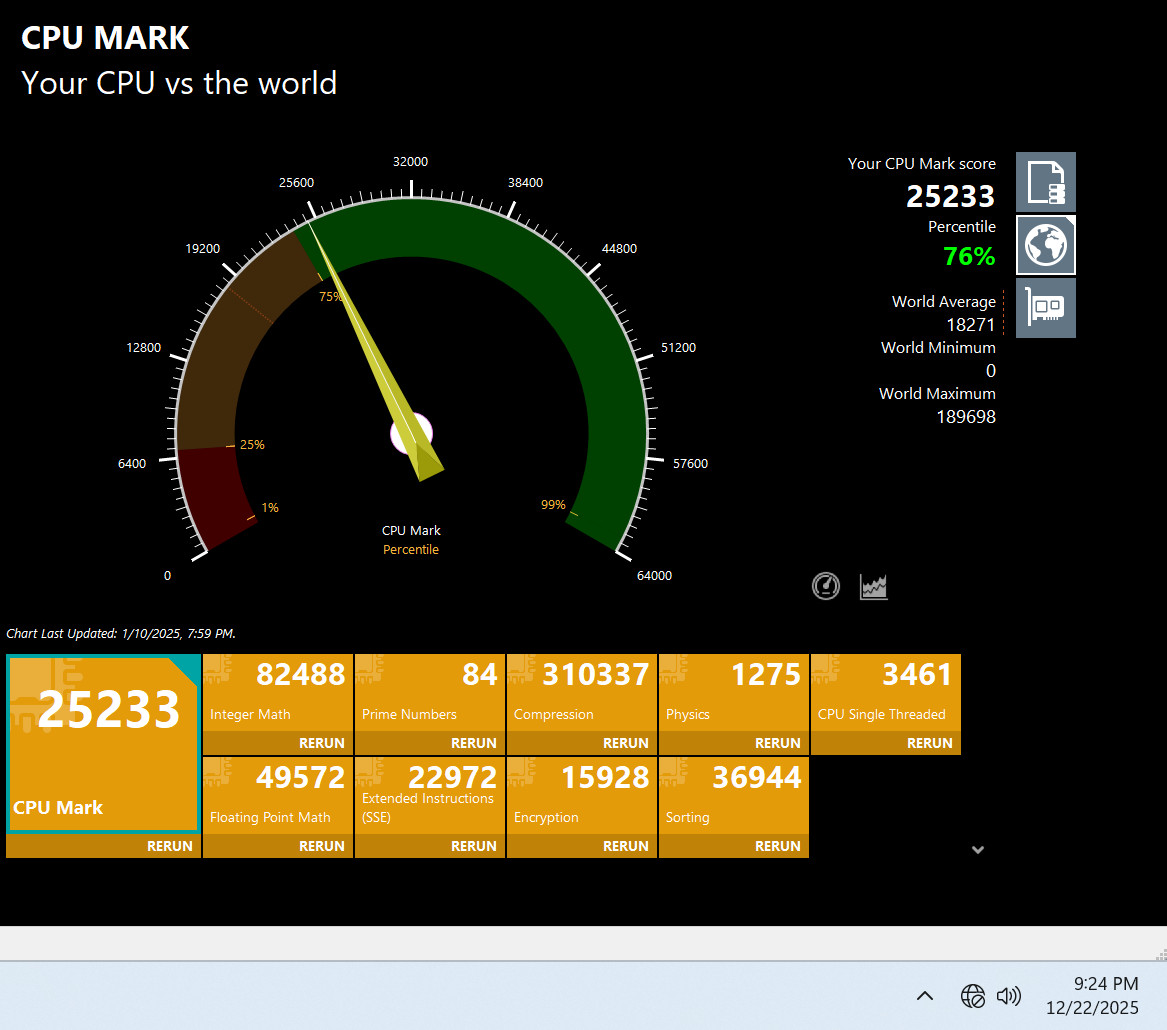Open the taskbar clock and date
1167x1030 pixels.
(x=1092, y=996)
